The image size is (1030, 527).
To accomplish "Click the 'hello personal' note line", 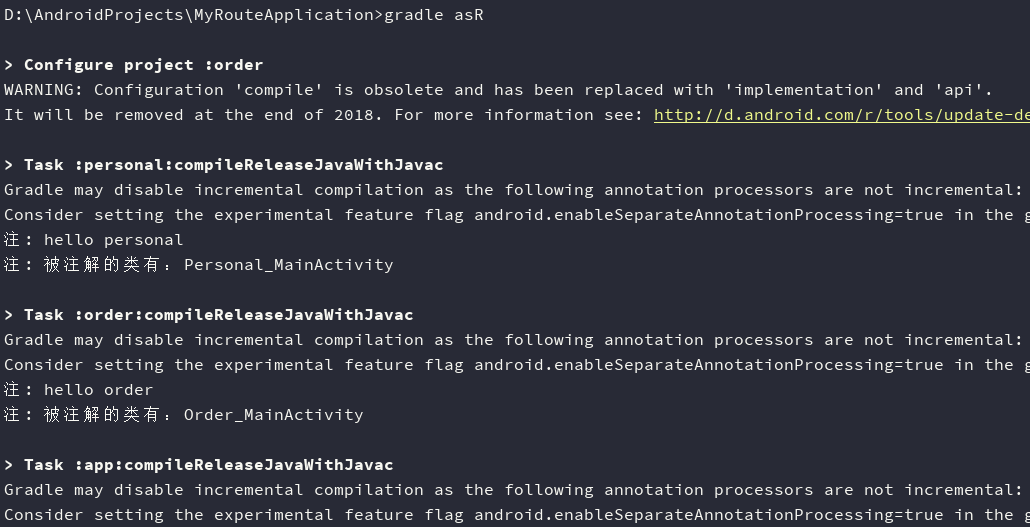I will tap(93, 240).
